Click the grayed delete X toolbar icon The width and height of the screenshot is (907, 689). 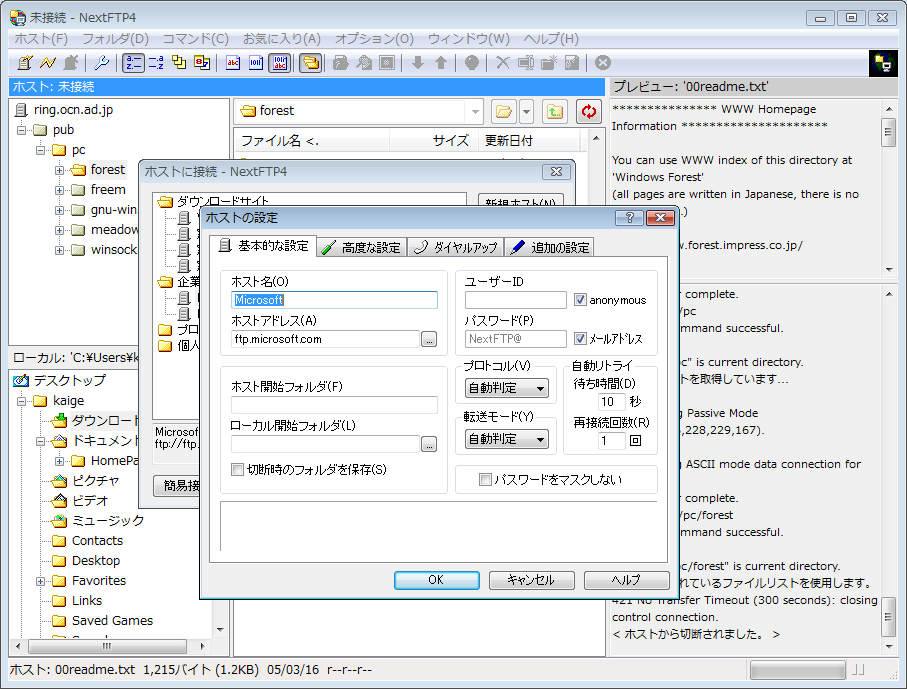pos(503,62)
